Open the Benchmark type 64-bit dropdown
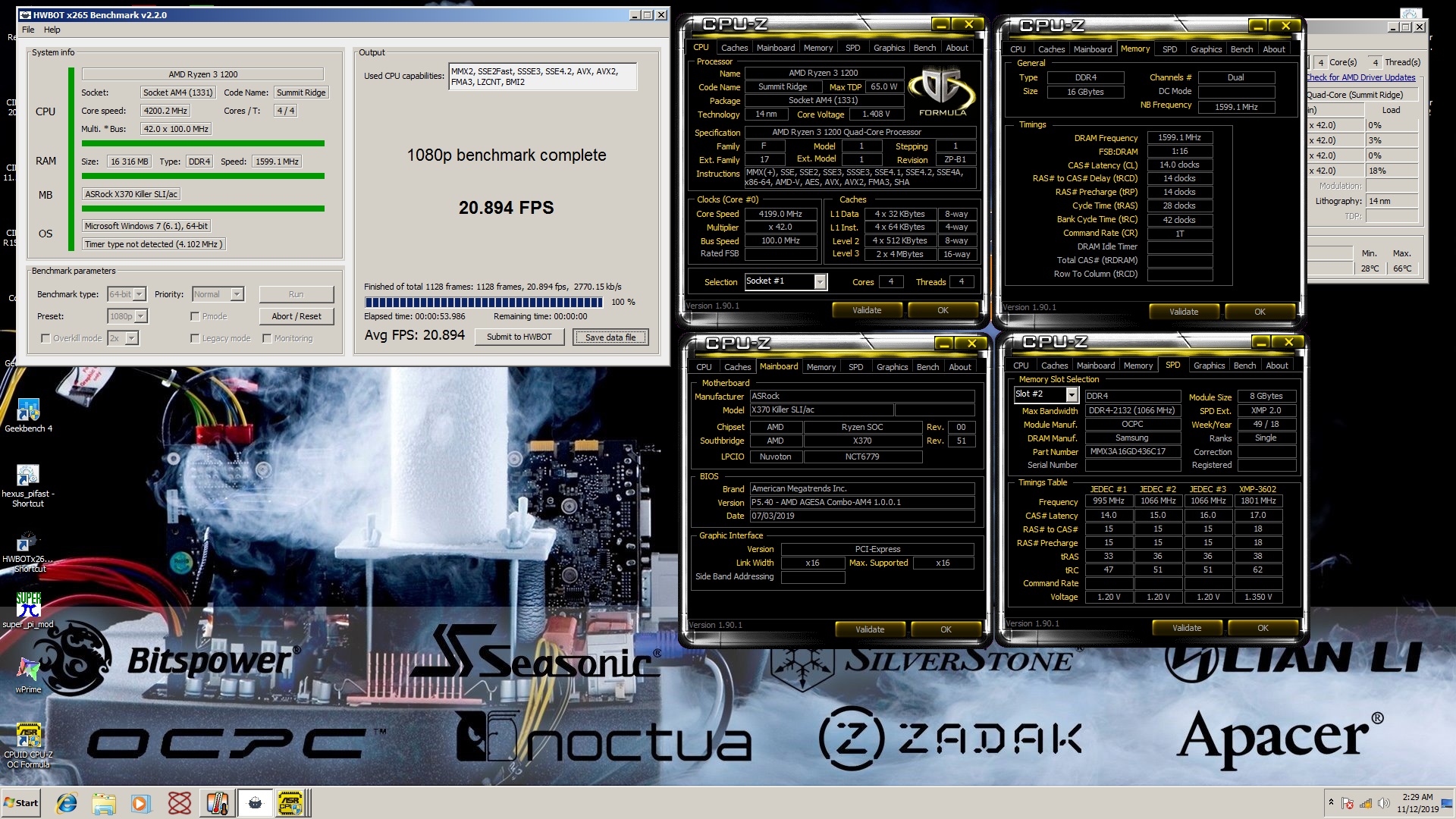 point(127,294)
